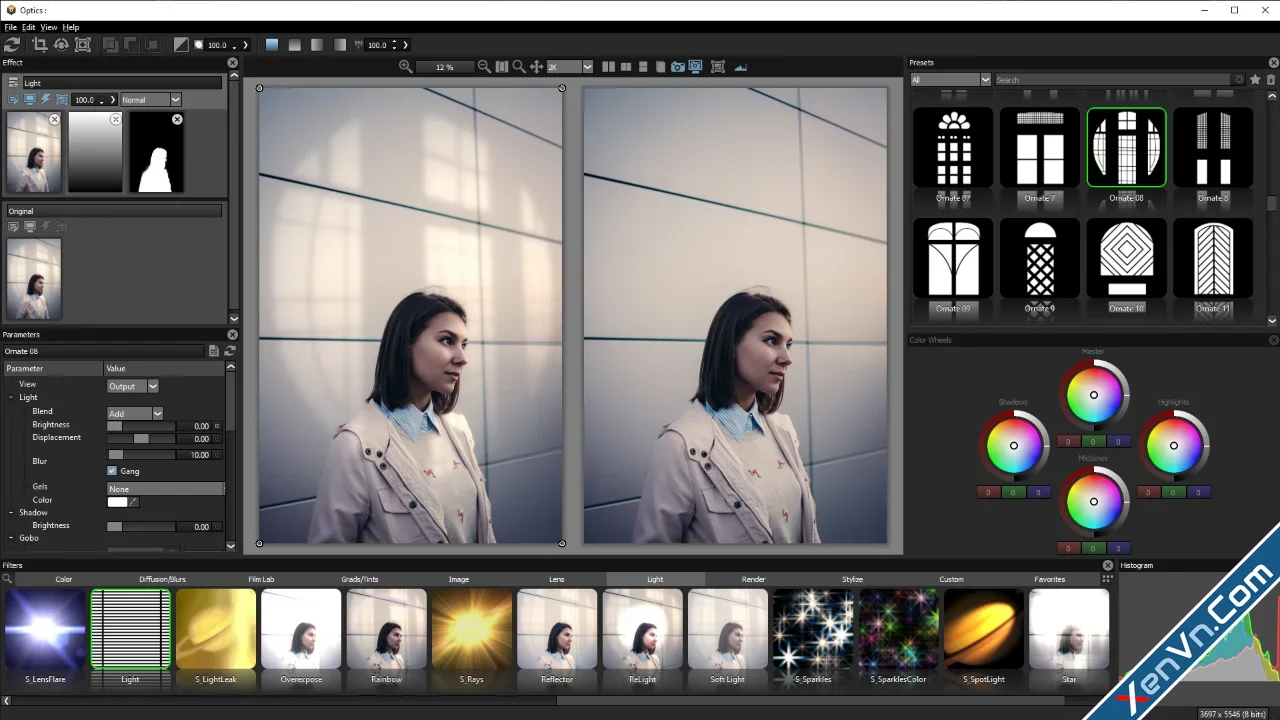Switch to the Stylize filter tab

[852, 579]
